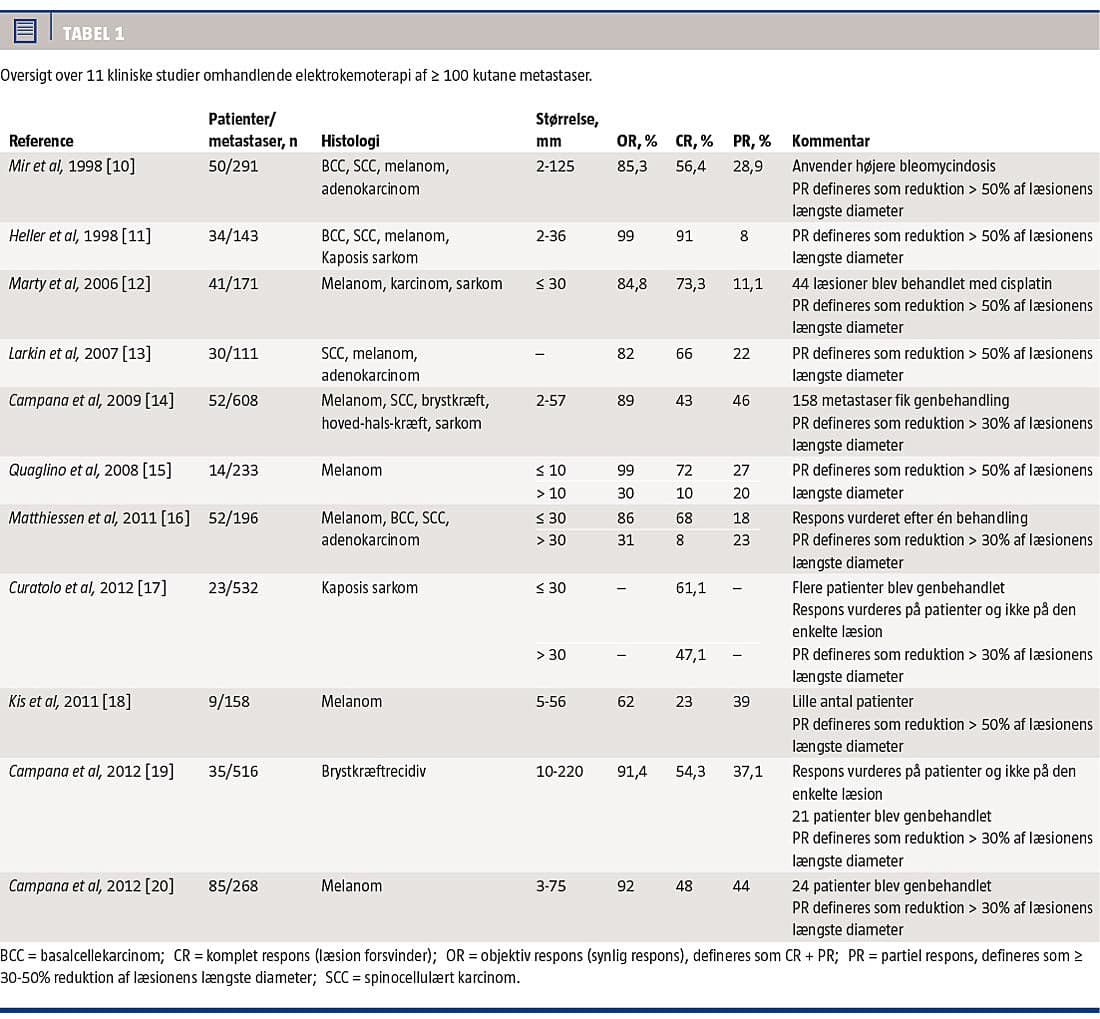The height and width of the screenshot is (1019, 1100).
Task: Select reference Kis et al, 2011 [18]
Action: pyautogui.click(x=69, y=701)
